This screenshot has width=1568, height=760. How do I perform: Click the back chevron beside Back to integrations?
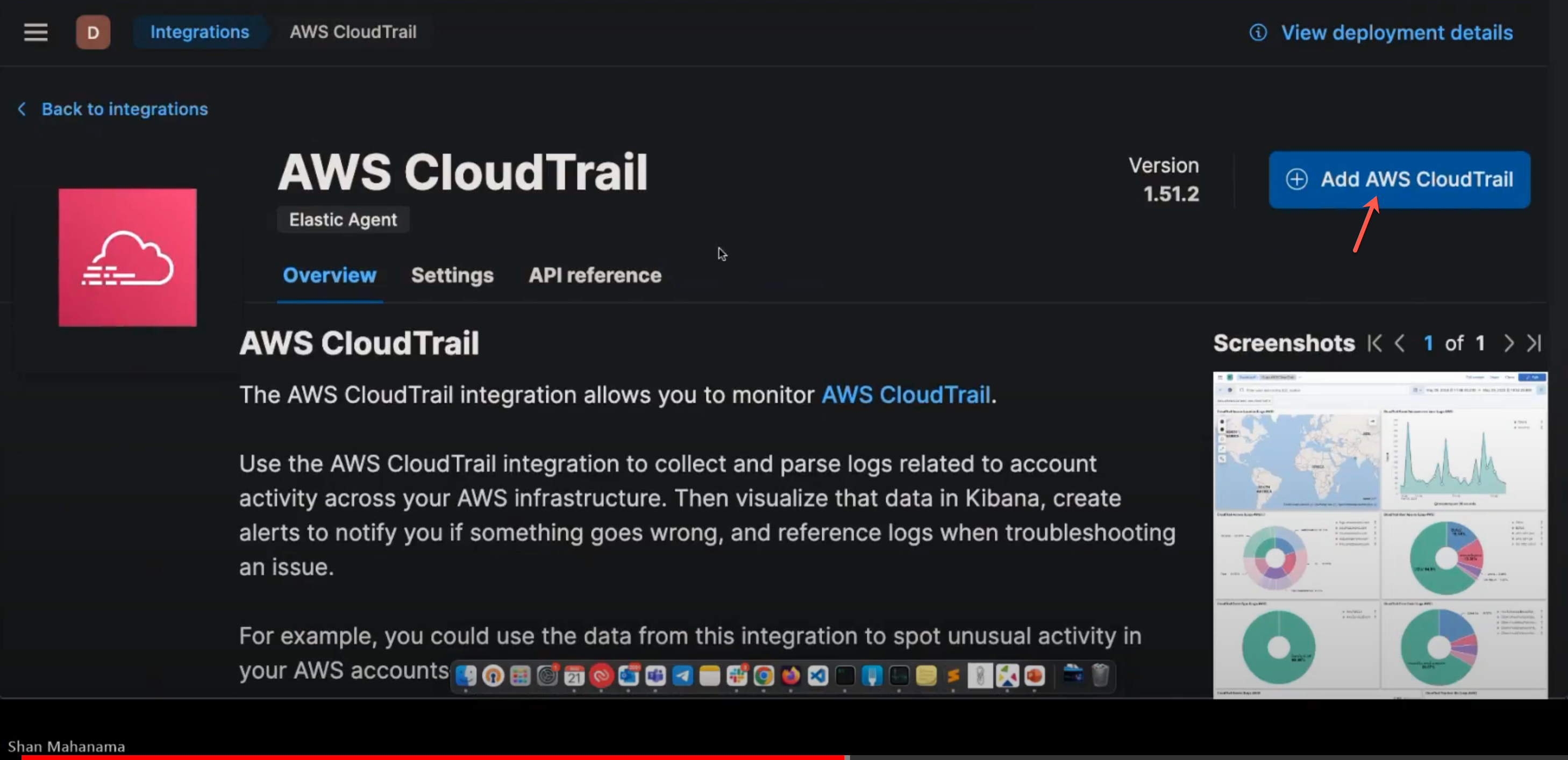[22, 109]
